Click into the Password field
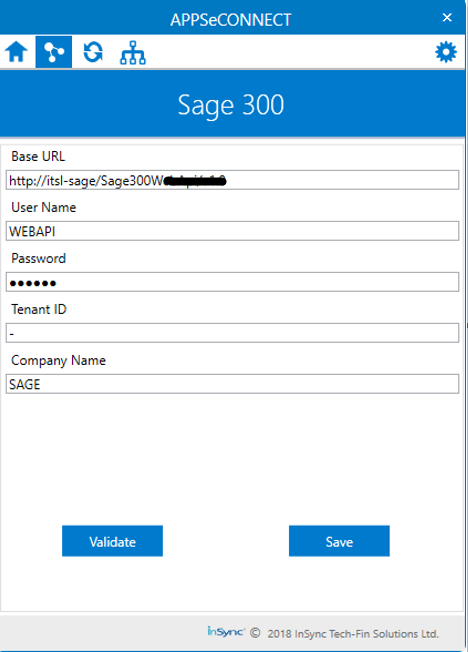The height and width of the screenshot is (652, 468). 233,282
